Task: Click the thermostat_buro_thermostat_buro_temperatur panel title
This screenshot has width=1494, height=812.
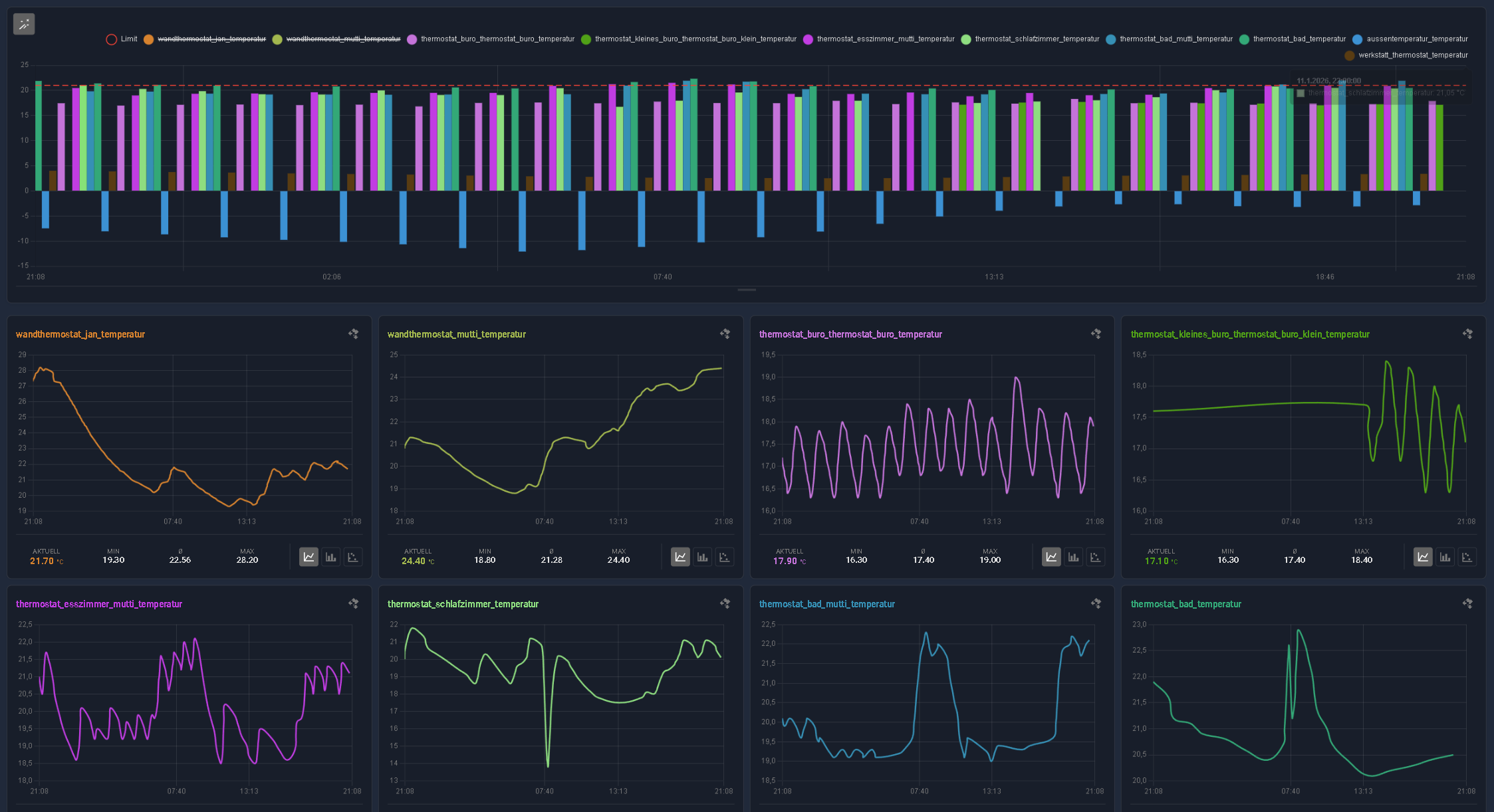Action: 850,334
